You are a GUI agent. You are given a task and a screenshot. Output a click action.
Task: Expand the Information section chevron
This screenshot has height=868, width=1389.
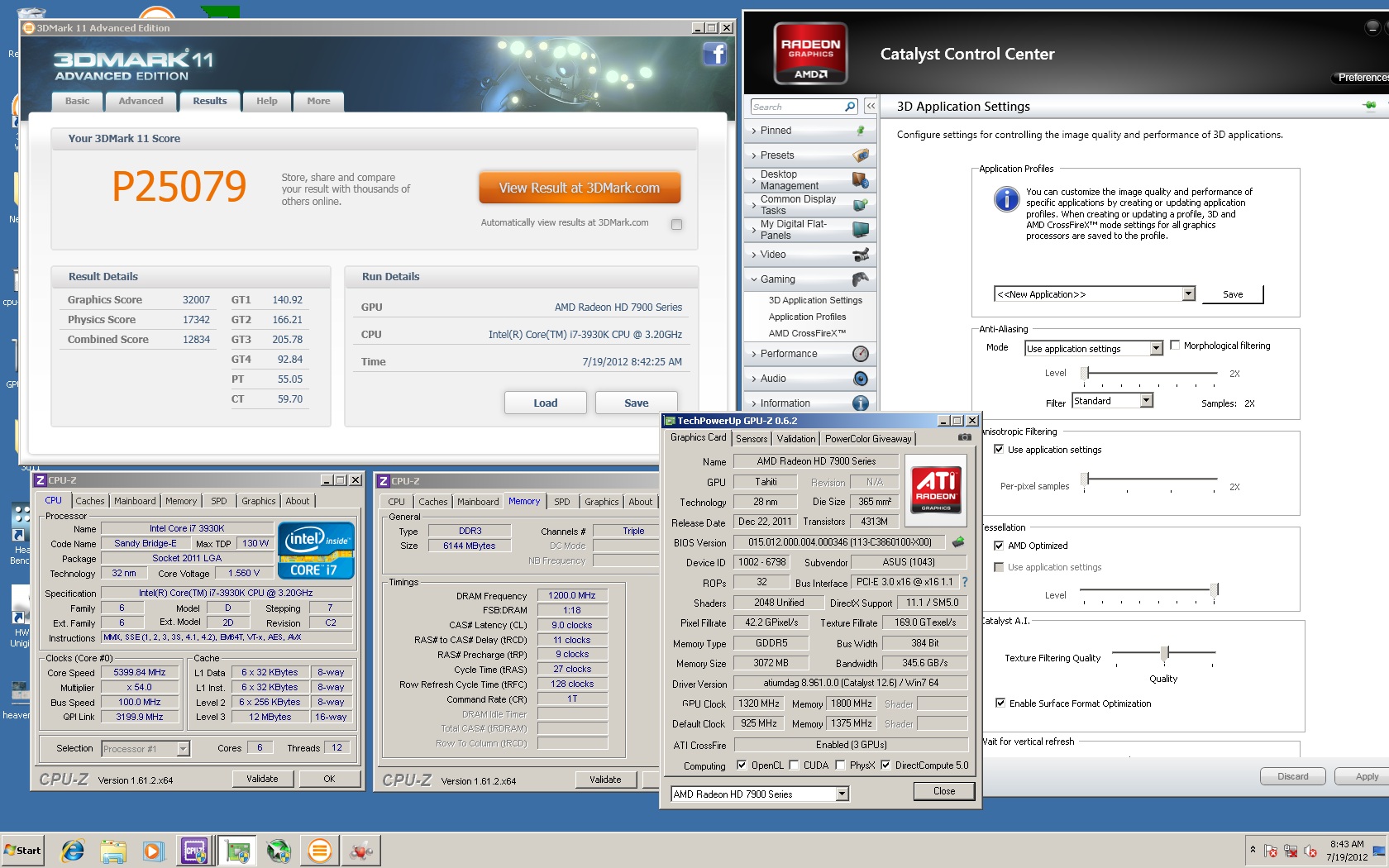coord(753,403)
